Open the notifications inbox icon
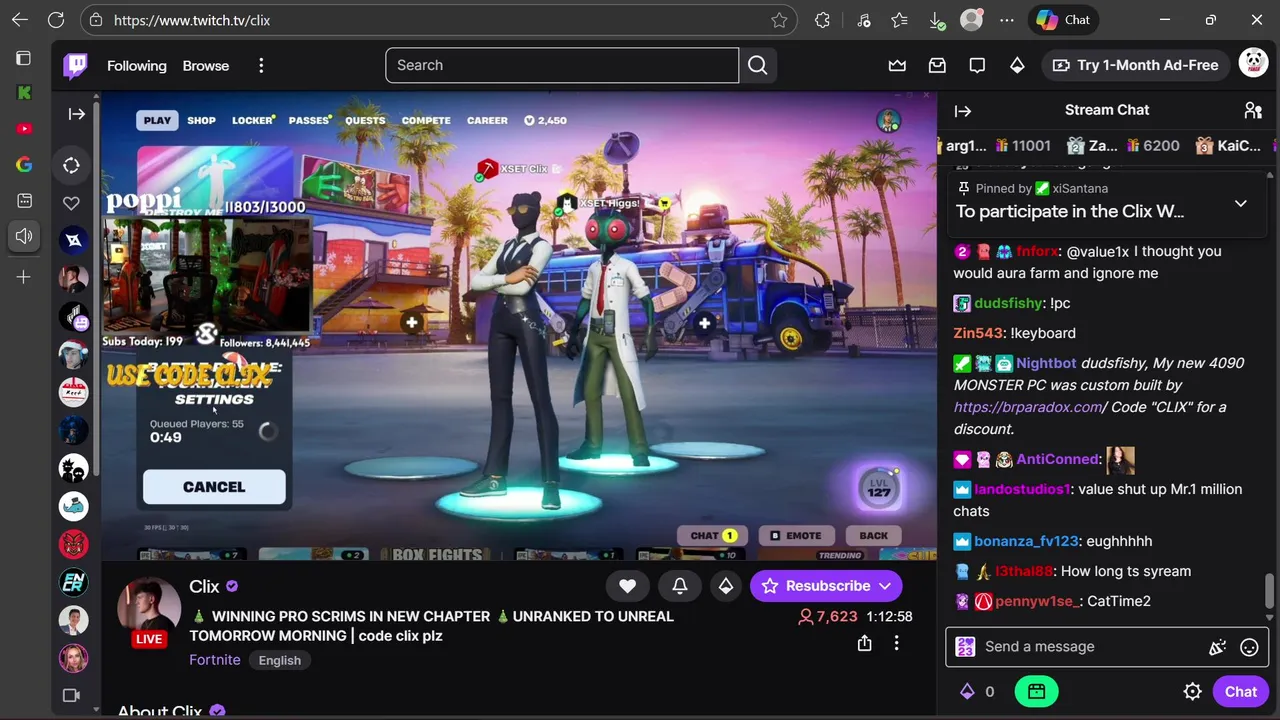This screenshot has width=1280, height=720. click(937, 65)
